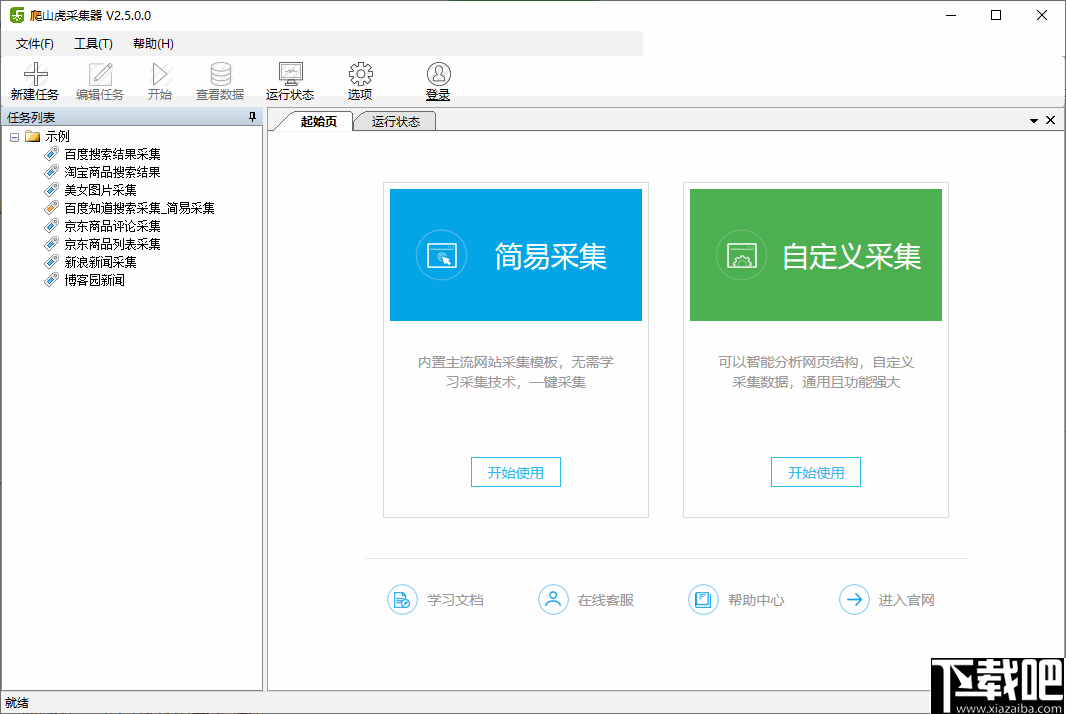Click tag icon beside 京东商品列表采集
Image resolution: width=1066 pixels, height=714 pixels.
pyautogui.click(x=52, y=243)
